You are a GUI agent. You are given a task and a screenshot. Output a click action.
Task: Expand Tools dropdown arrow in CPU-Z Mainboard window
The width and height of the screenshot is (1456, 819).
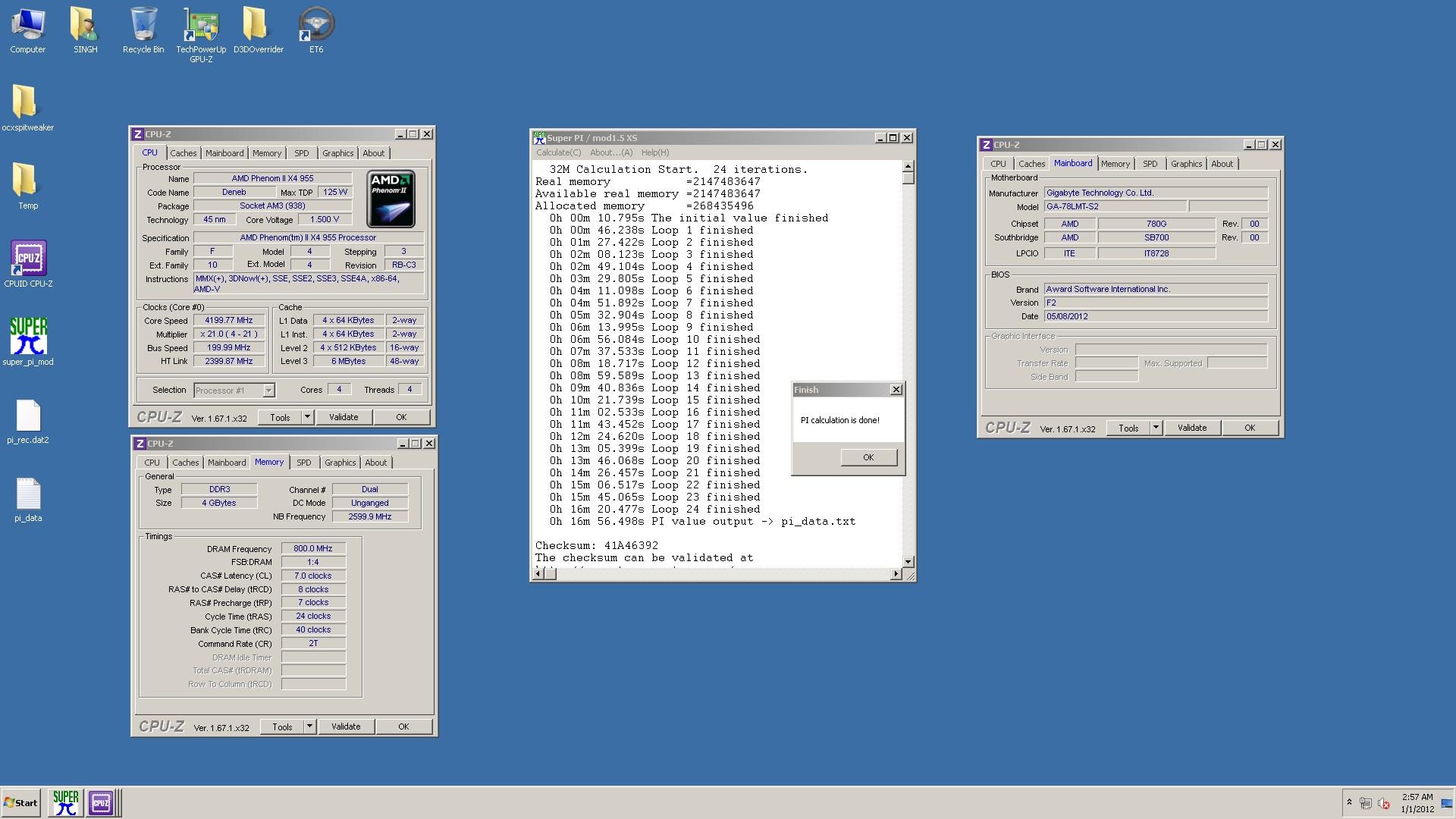tap(1156, 428)
